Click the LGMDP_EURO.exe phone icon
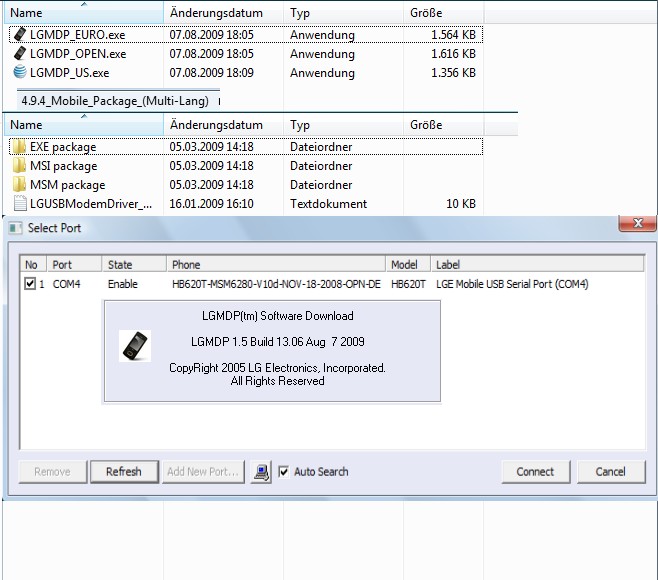Image resolution: width=658 pixels, height=580 pixels. point(19,34)
